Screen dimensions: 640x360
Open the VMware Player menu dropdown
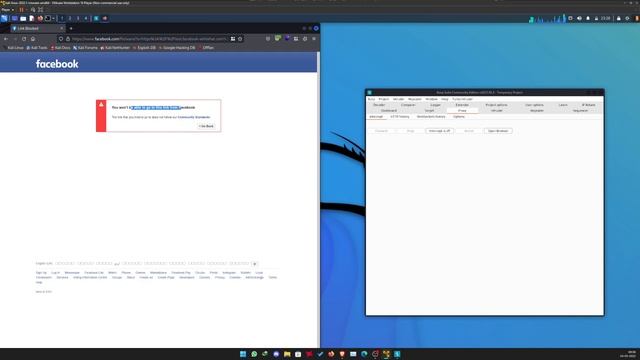click(8, 9)
